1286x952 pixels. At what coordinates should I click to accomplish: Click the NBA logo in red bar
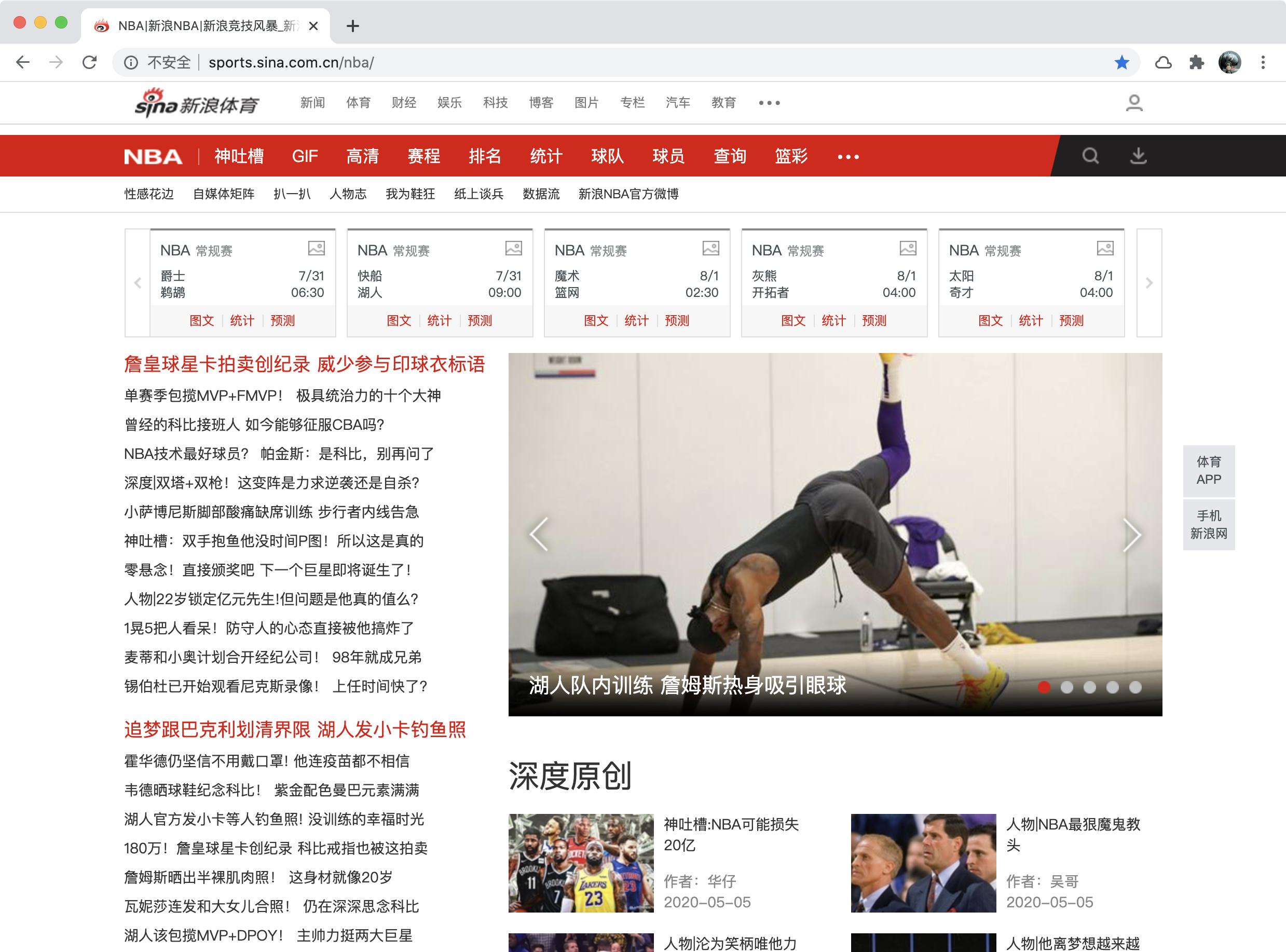coord(153,157)
